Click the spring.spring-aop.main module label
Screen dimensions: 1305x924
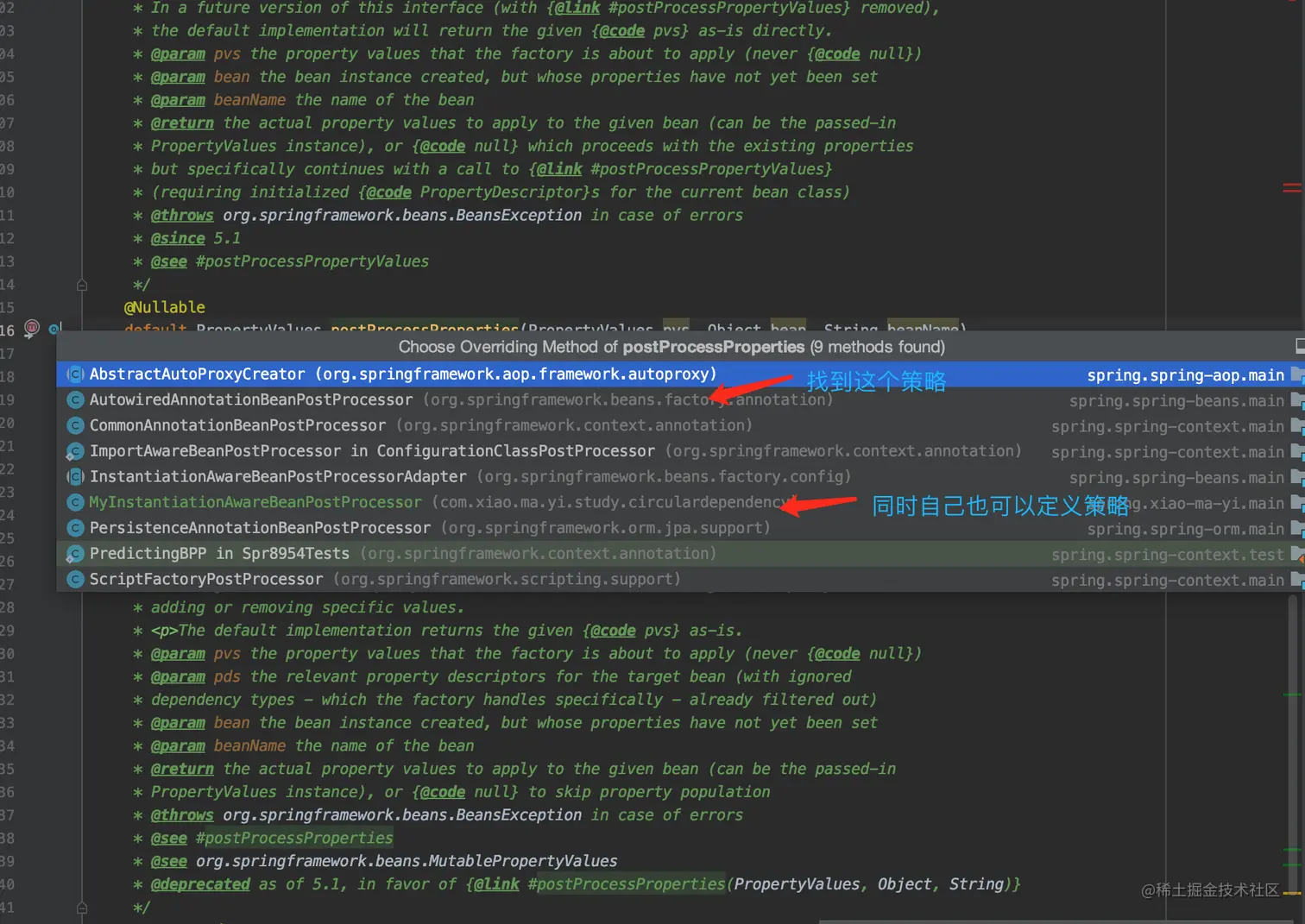tap(1185, 375)
